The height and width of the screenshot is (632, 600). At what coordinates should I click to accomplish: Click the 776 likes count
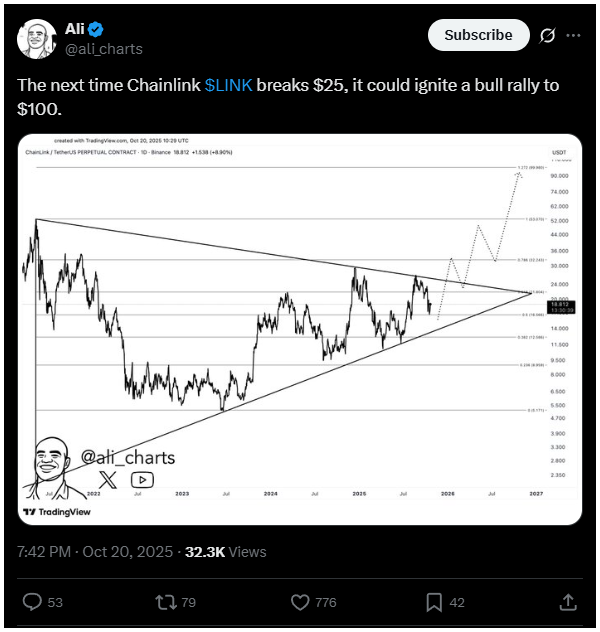[326, 602]
